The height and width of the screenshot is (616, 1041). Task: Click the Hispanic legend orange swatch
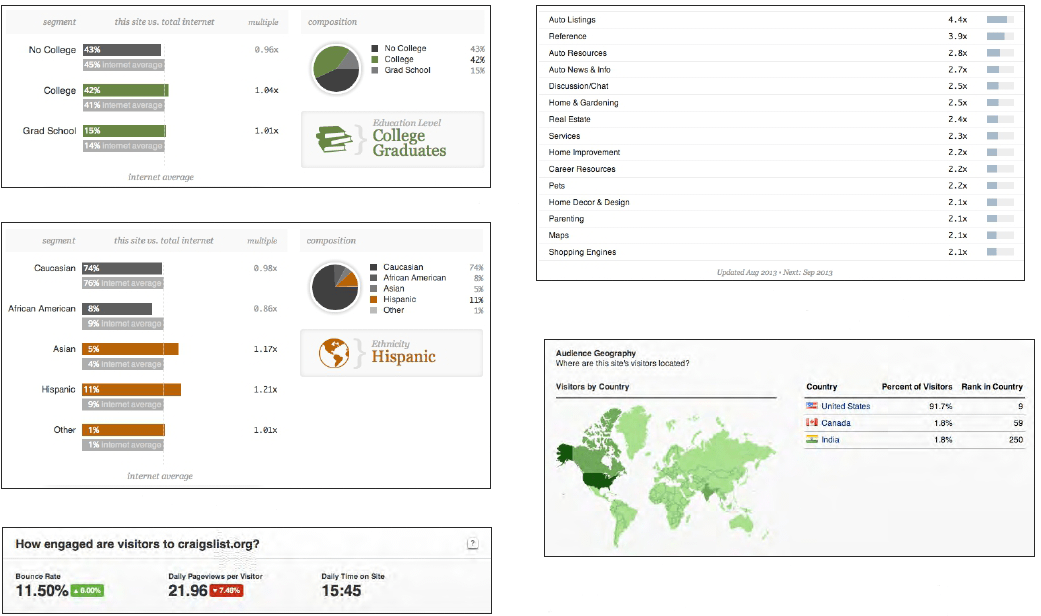click(374, 299)
